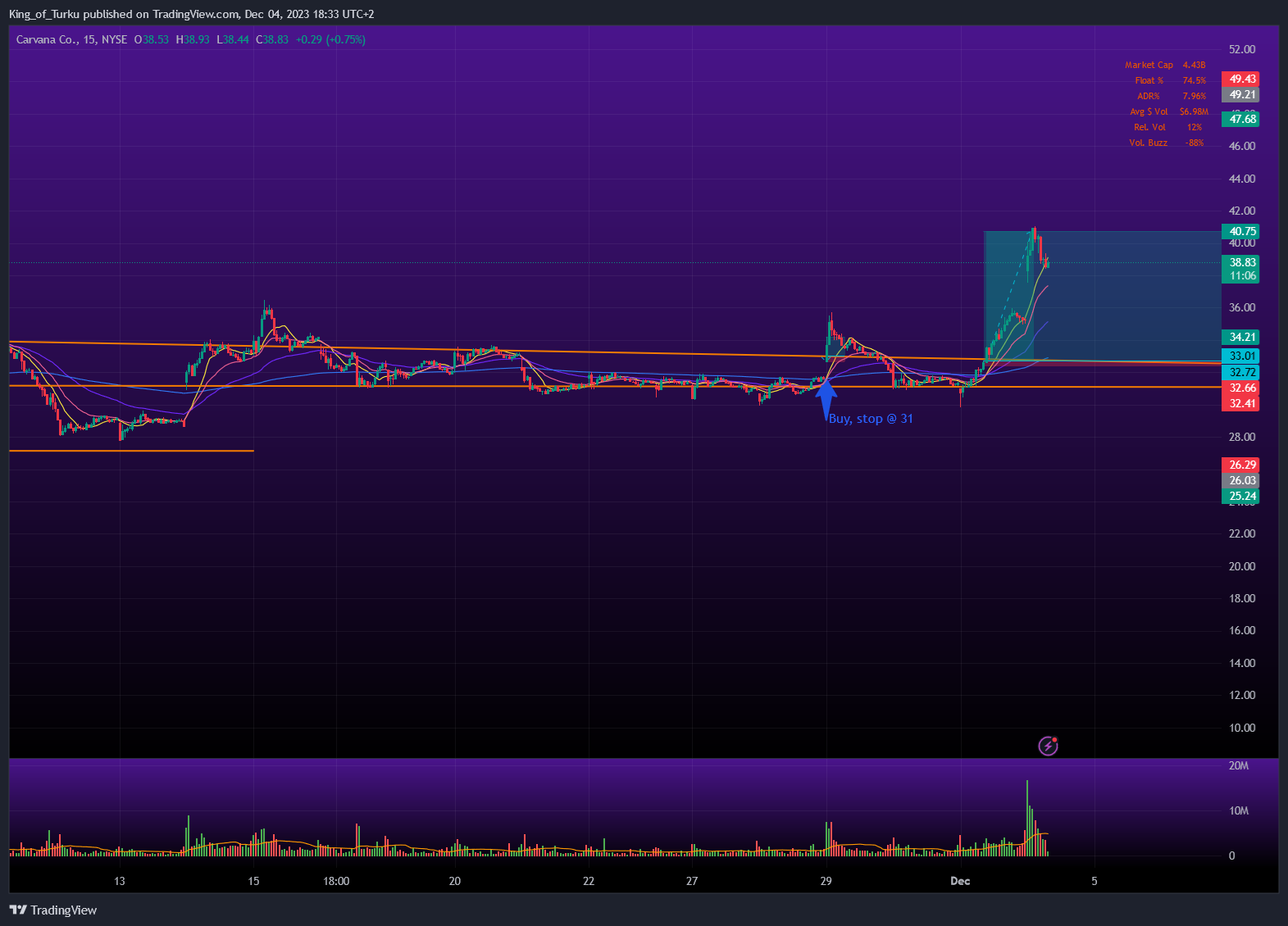Select the red 32.66 price label
The height and width of the screenshot is (926, 1288).
pos(1240,388)
